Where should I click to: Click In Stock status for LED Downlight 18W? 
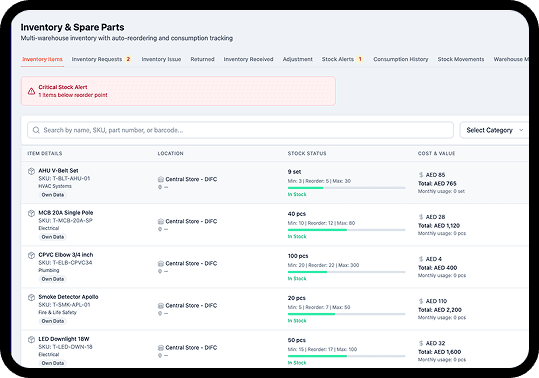(x=297, y=363)
